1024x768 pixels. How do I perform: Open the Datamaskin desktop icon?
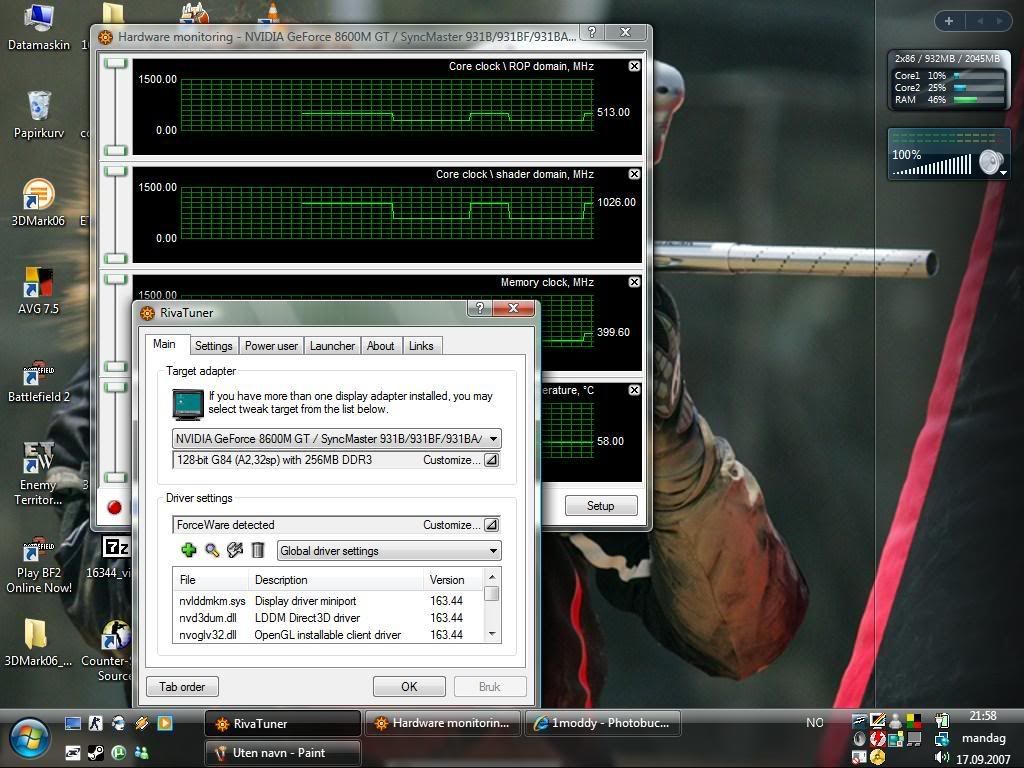click(39, 27)
